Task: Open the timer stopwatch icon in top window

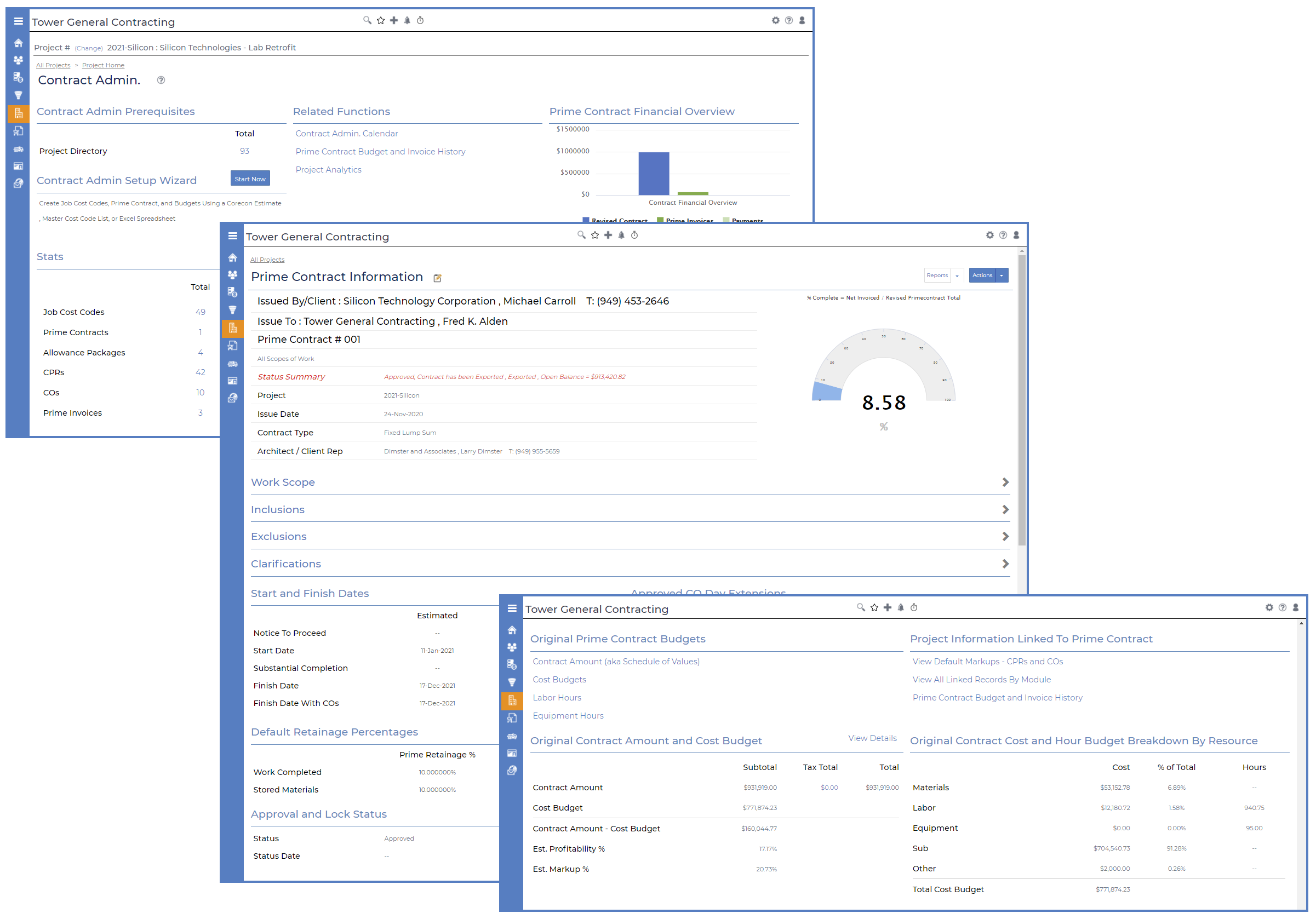Action: (x=420, y=21)
